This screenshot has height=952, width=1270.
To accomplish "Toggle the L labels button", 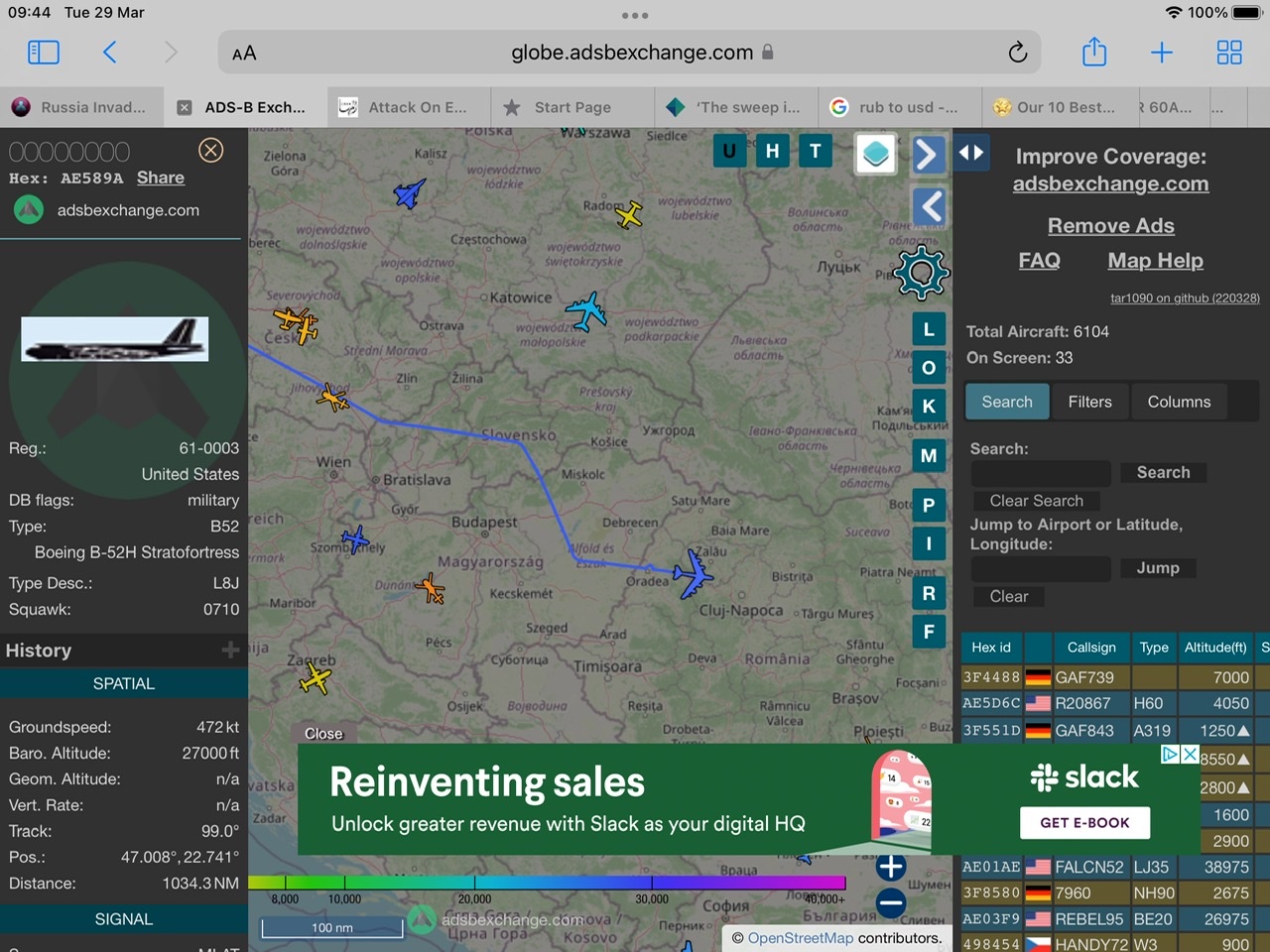I will (929, 329).
